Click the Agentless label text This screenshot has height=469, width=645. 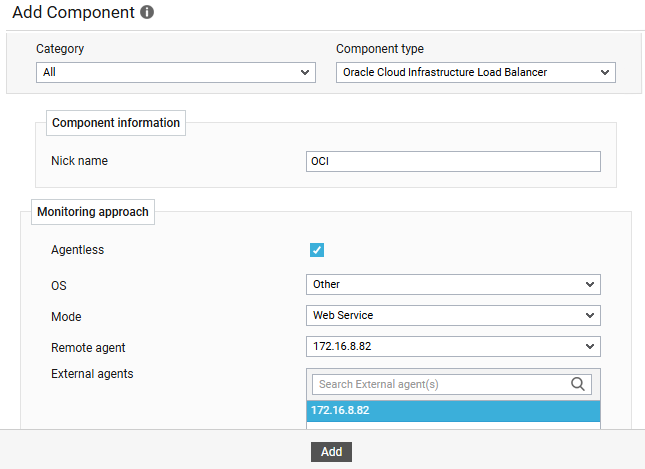click(77, 250)
